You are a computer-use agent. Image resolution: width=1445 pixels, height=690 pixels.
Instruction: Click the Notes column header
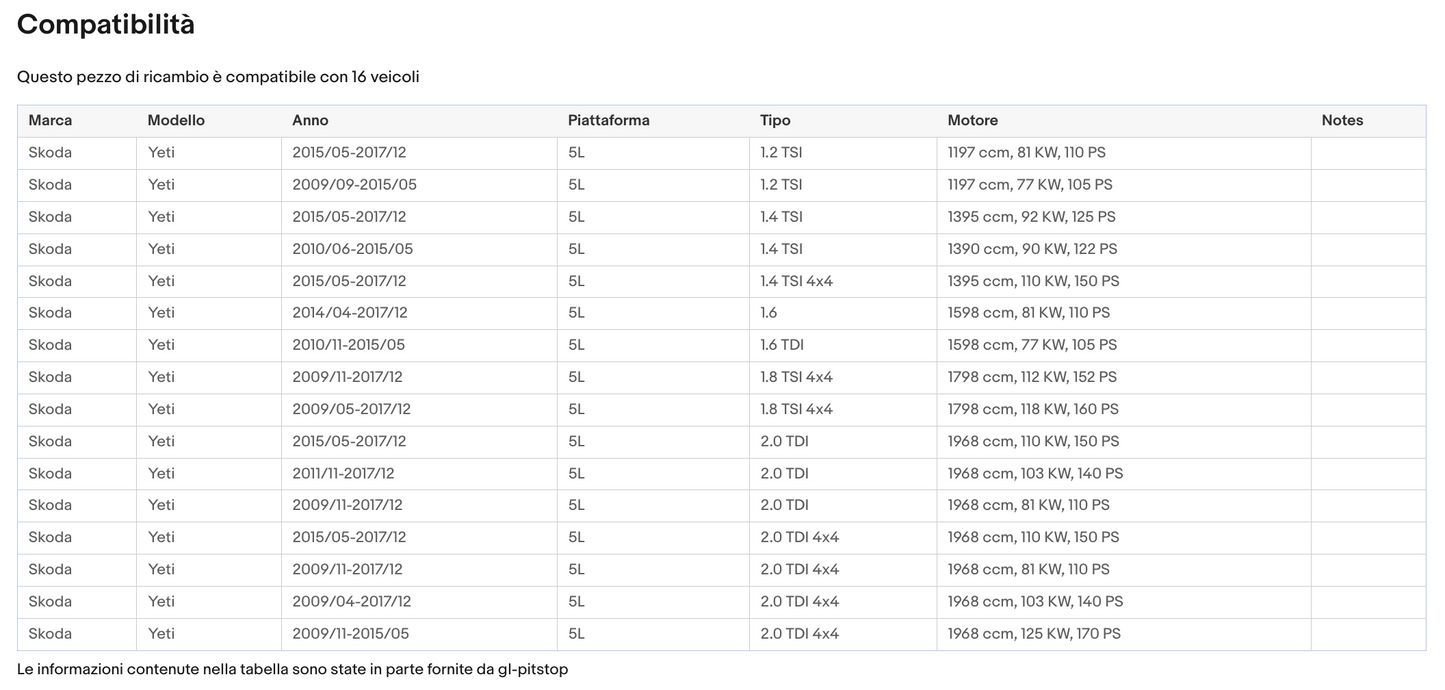click(1342, 121)
